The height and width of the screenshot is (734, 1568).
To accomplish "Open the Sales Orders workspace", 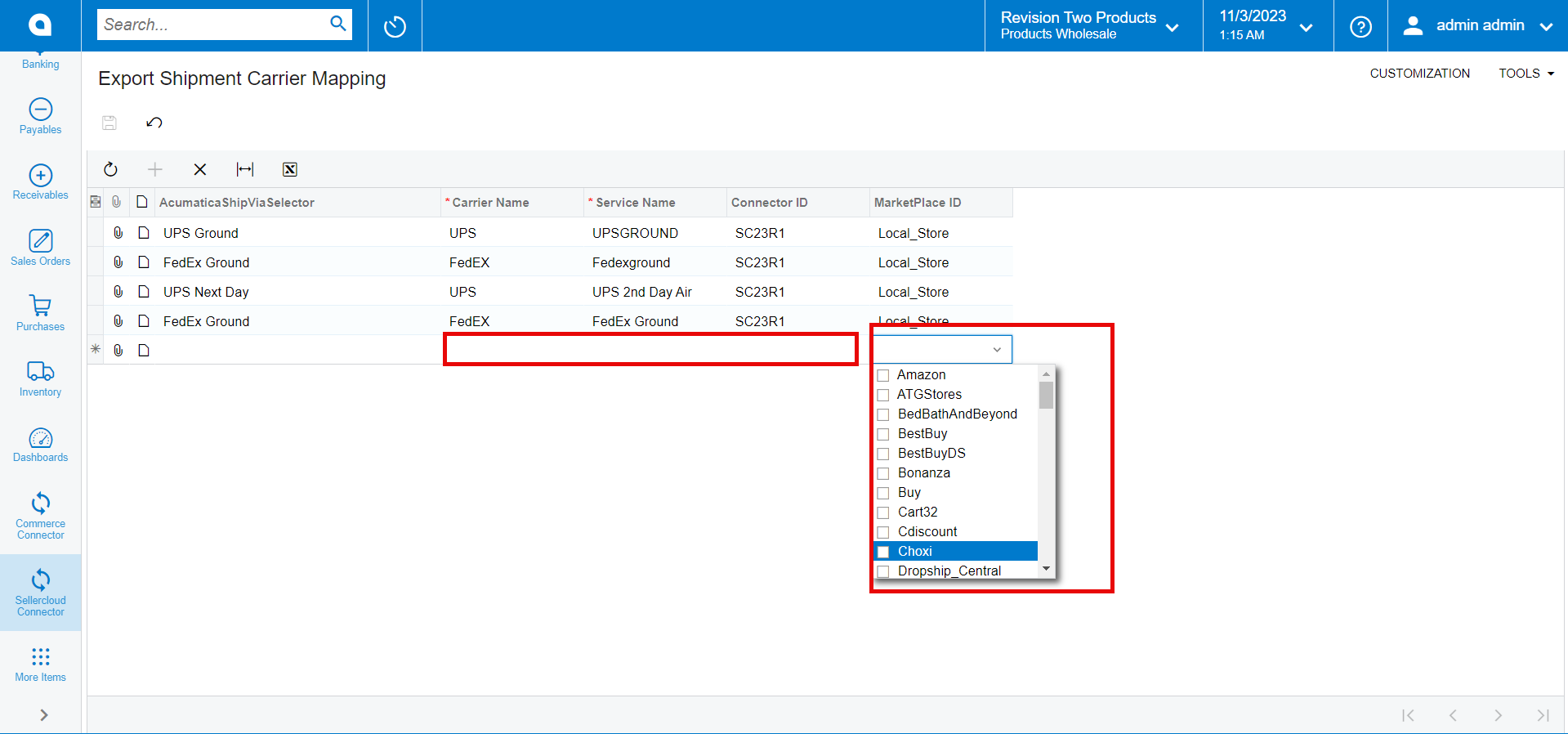I will coord(40,248).
